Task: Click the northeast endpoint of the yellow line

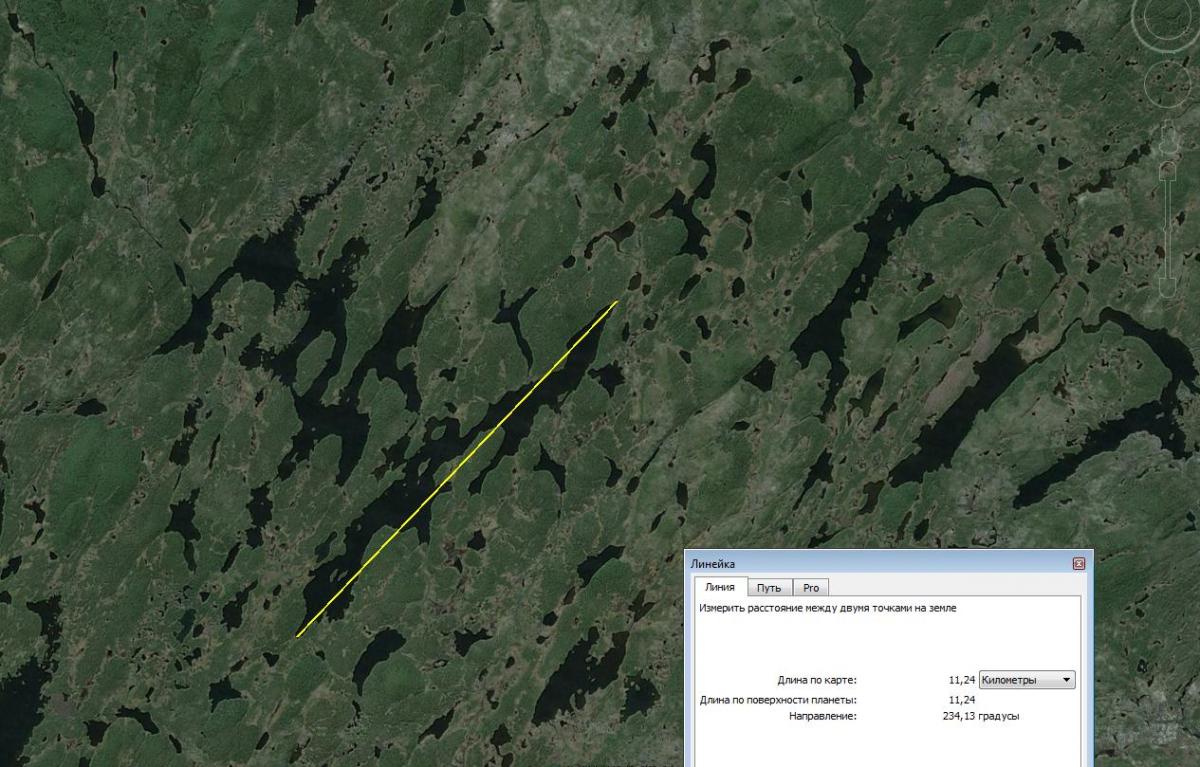Action: (616, 301)
